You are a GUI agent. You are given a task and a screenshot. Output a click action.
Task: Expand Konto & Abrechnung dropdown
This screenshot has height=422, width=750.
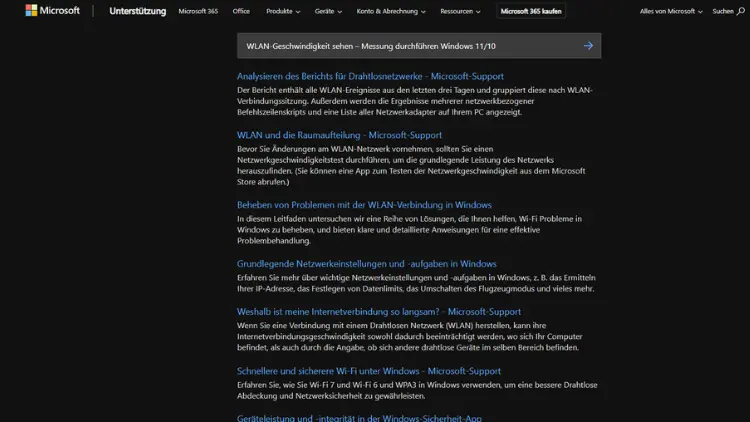coord(391,11)
